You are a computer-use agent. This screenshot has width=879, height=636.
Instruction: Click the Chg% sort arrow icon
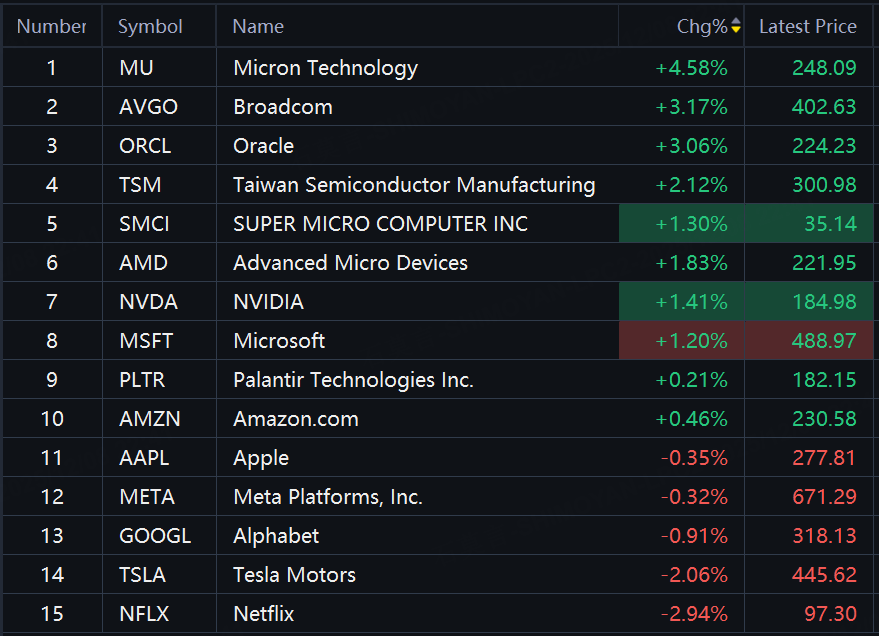click(736, 26)
